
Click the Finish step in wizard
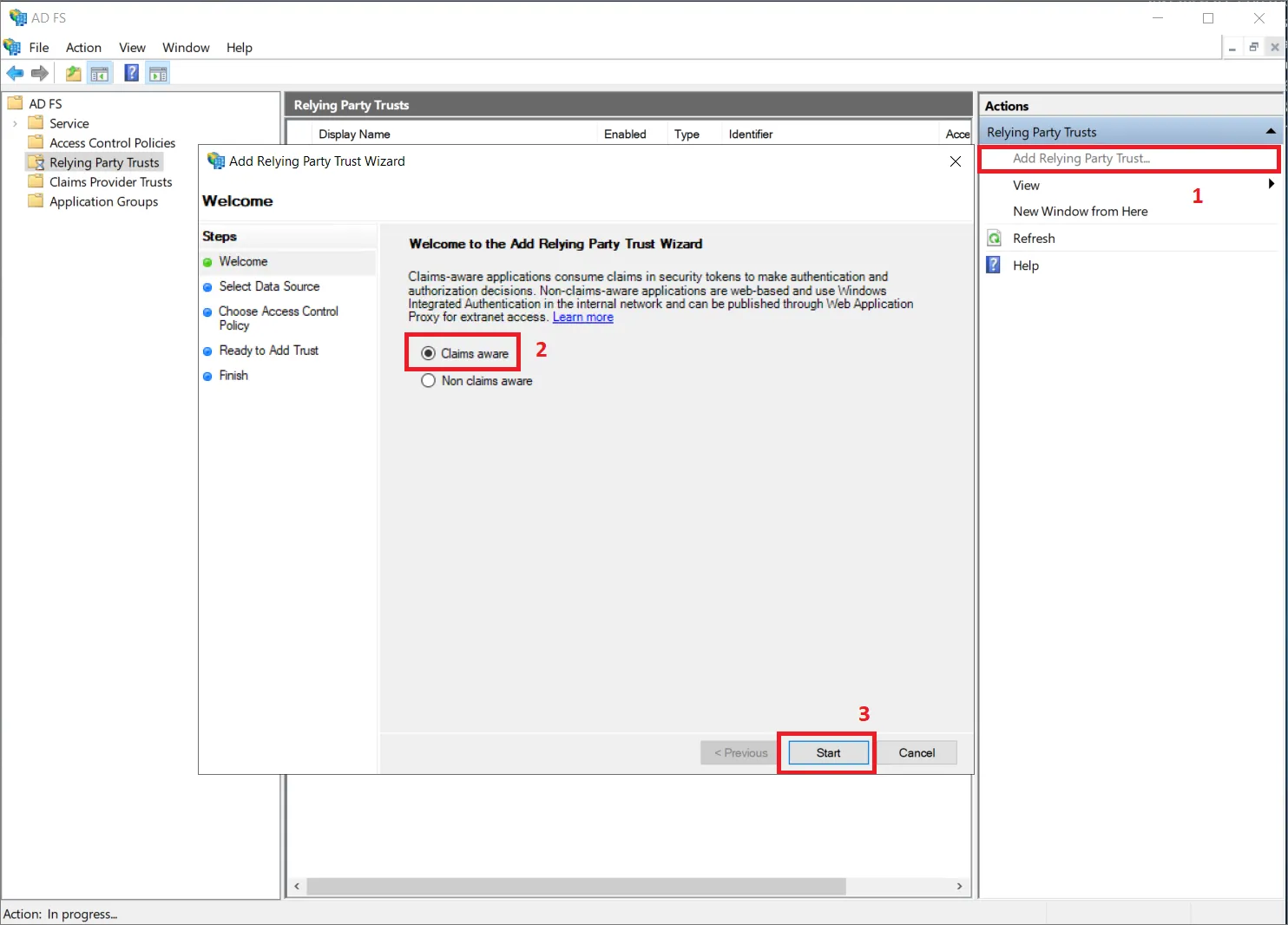(233, 375)
